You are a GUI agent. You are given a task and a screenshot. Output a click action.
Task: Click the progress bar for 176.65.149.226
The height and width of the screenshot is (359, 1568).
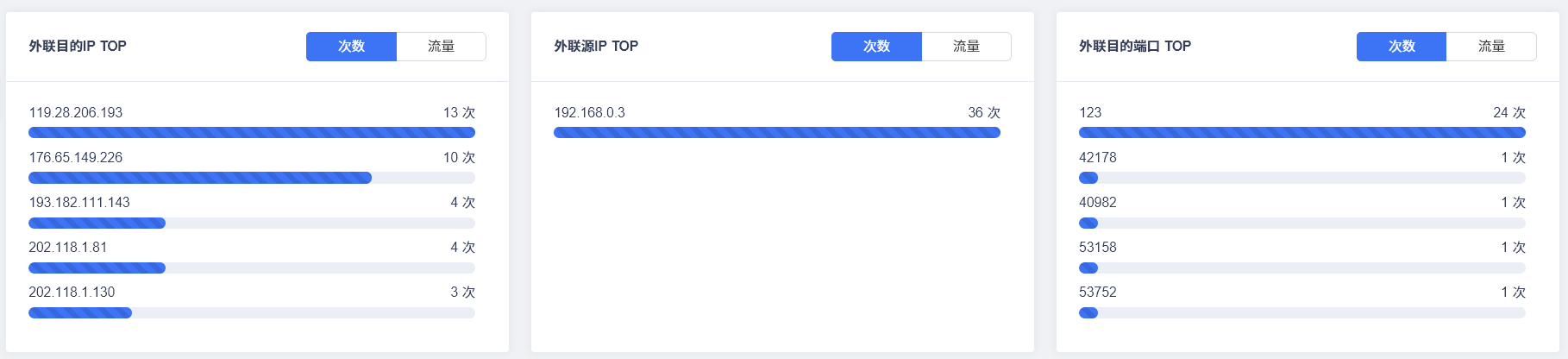point(252,178)
